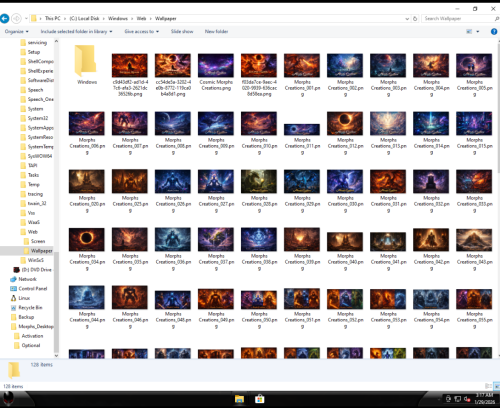Open the Give access to dropdown

coord(142,31)
